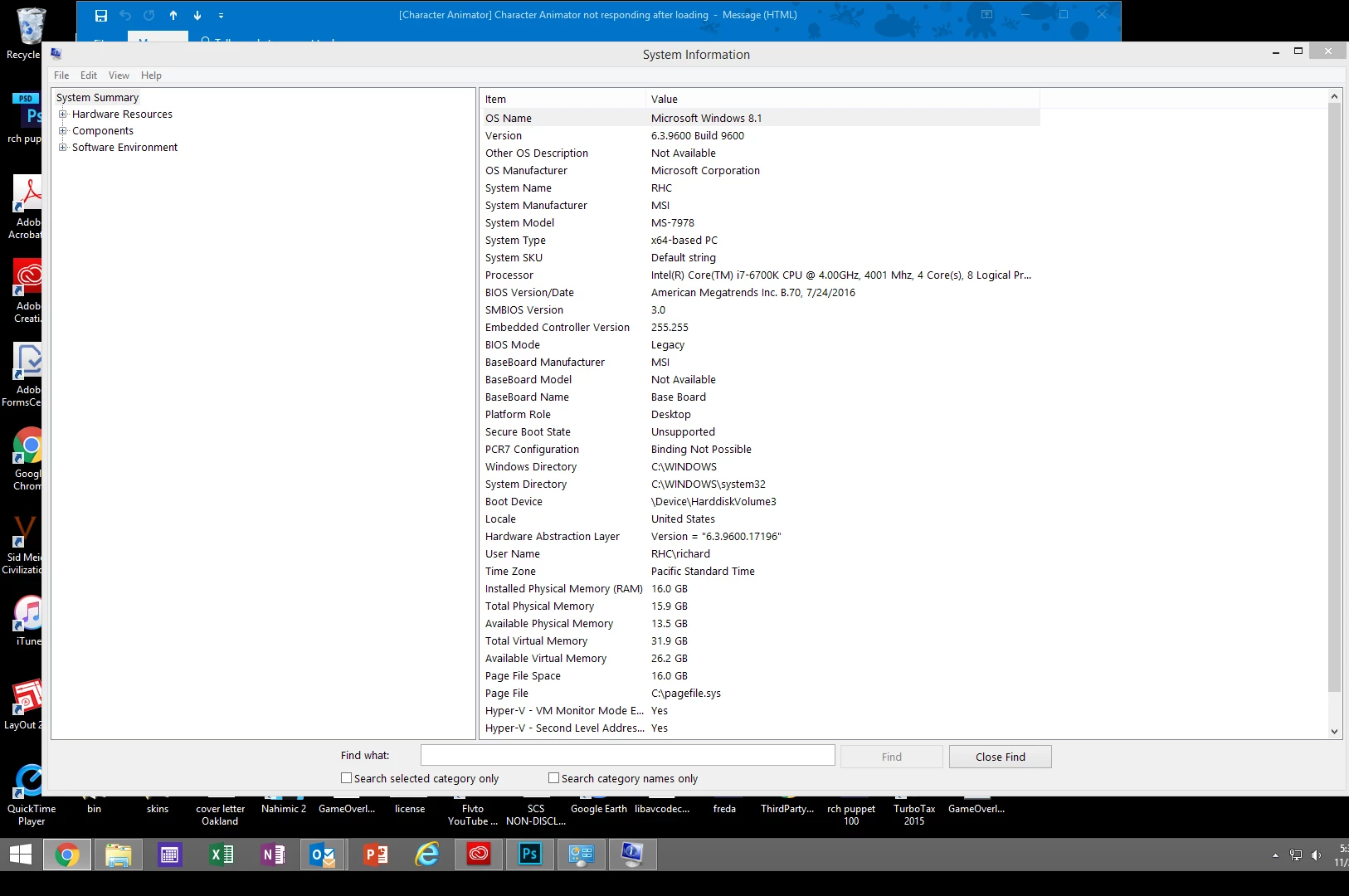The height and width of the screenshot is (896, 1349).
Task: Open the Help menu
Action: pyautogui.click(x=151, y=75)
